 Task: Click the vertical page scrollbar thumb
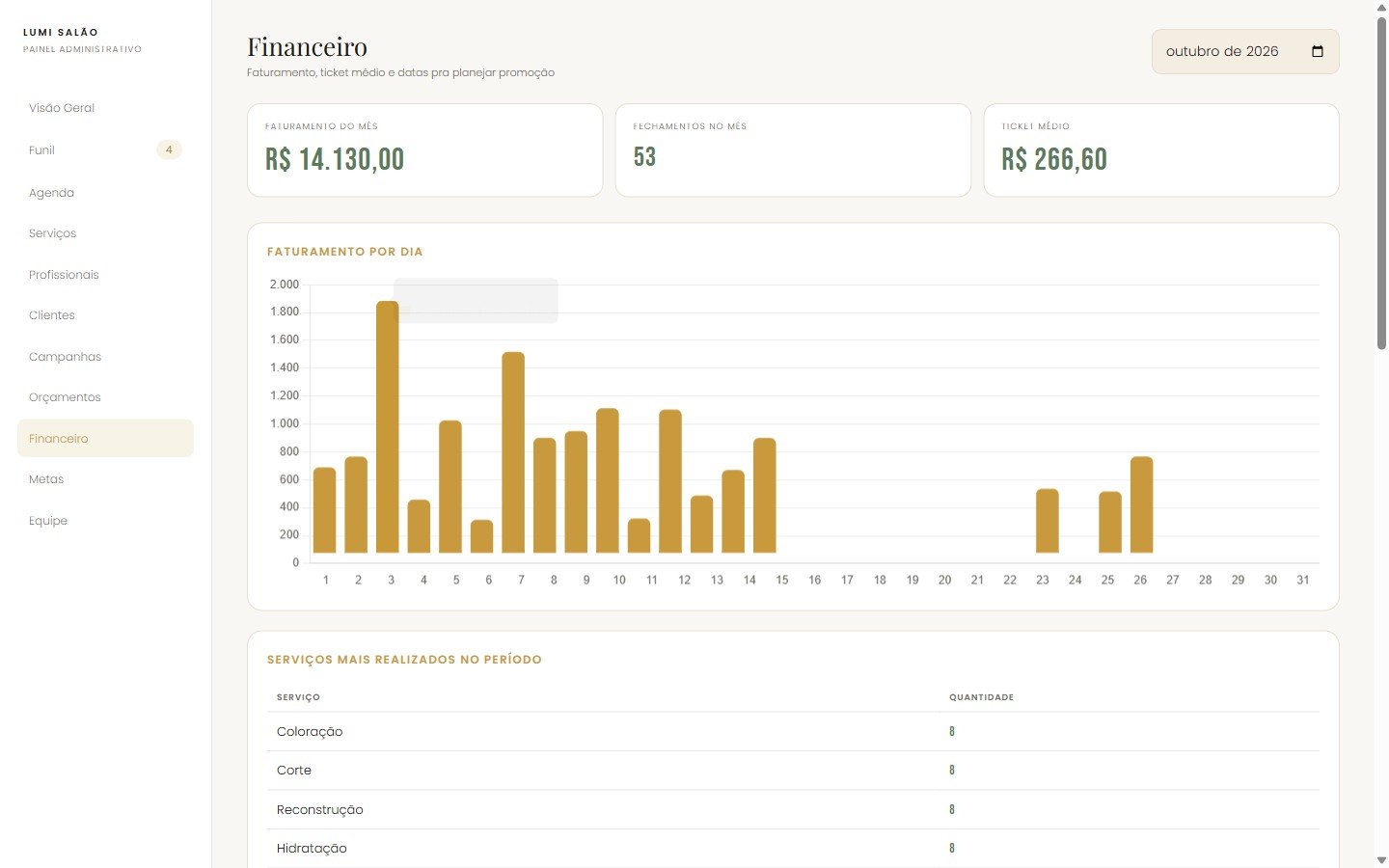tap(1381, 183)
